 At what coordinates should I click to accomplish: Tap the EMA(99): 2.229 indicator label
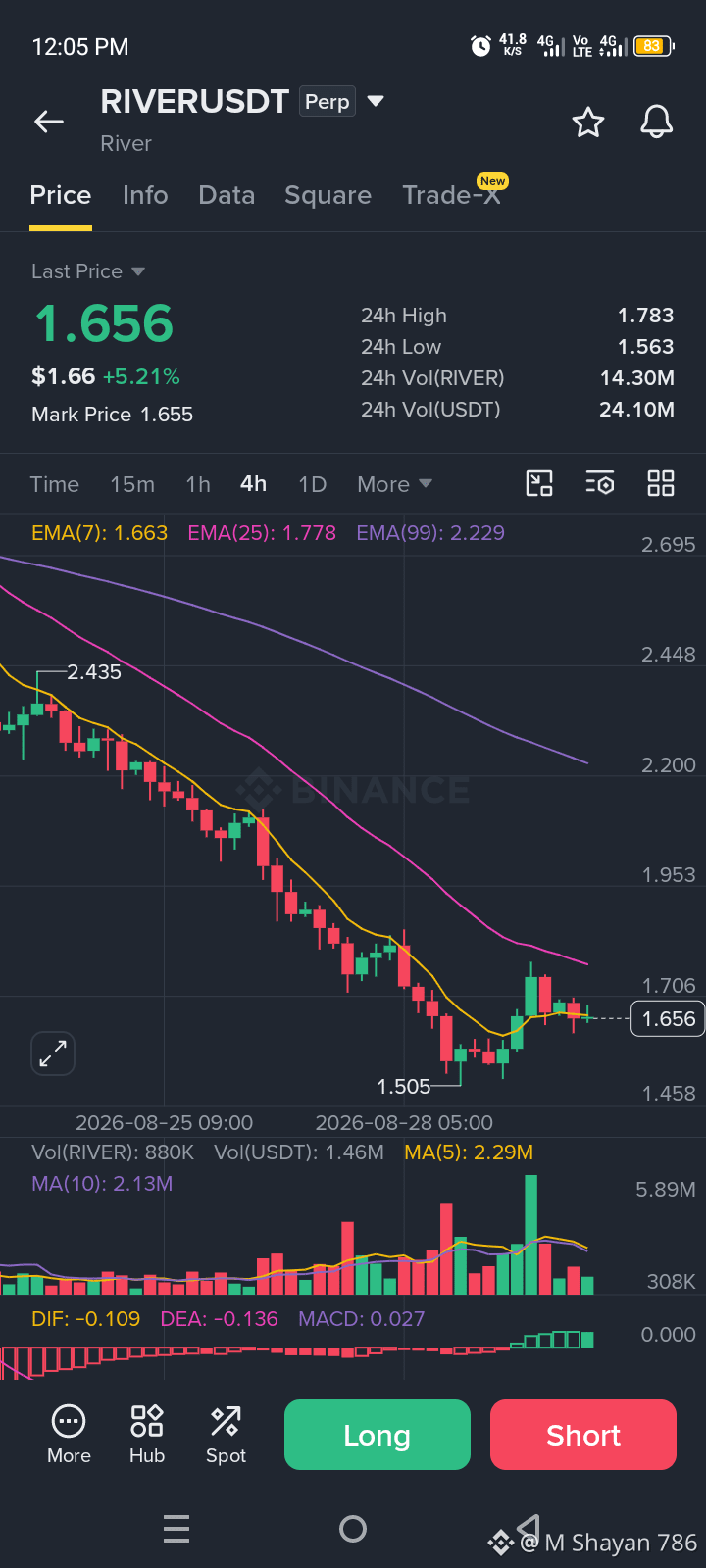430,533
